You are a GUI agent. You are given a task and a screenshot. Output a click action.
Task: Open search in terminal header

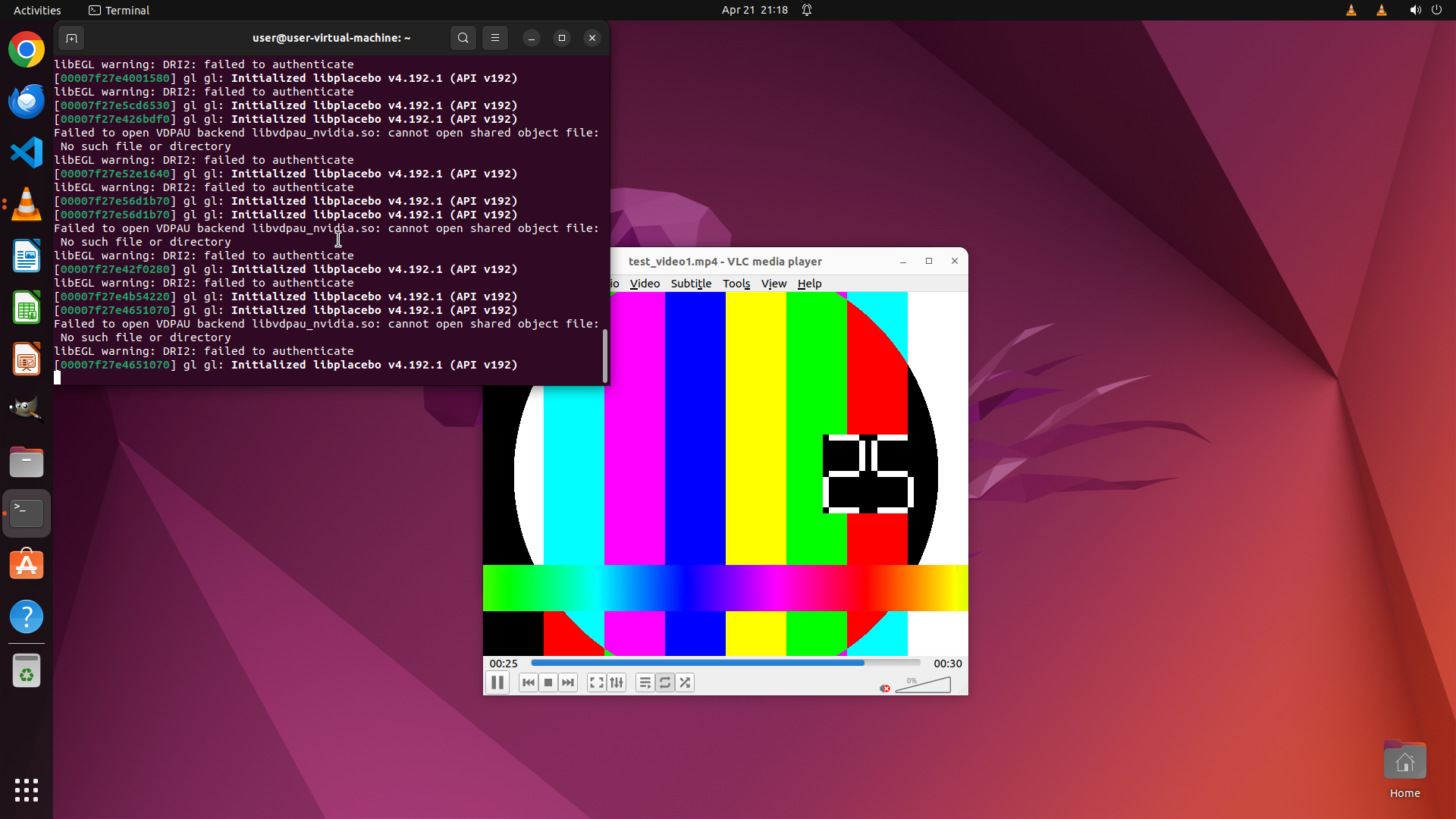coord(463,38)
